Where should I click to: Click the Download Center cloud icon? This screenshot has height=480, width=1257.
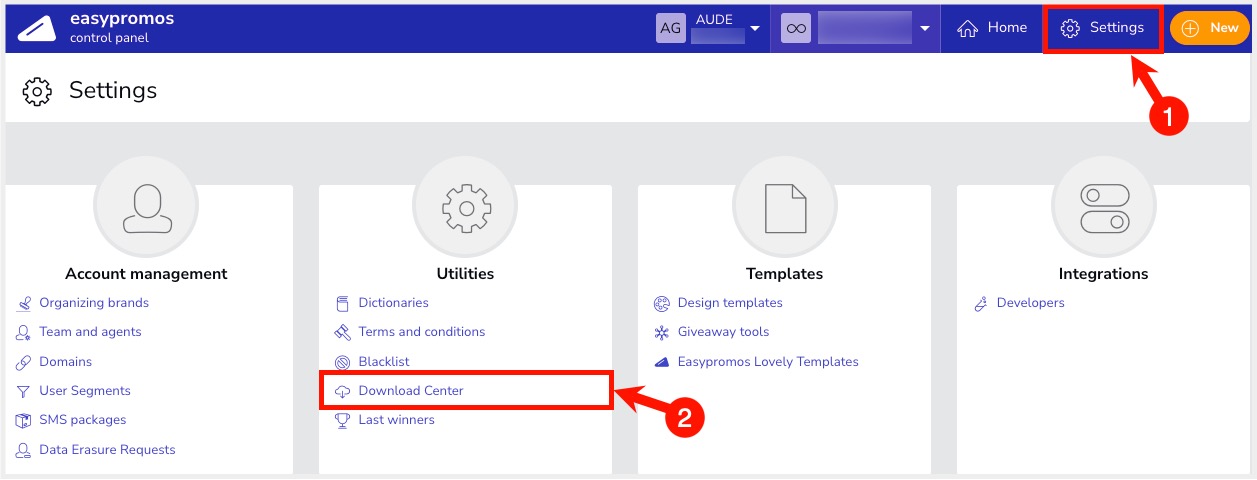(342, 391)
